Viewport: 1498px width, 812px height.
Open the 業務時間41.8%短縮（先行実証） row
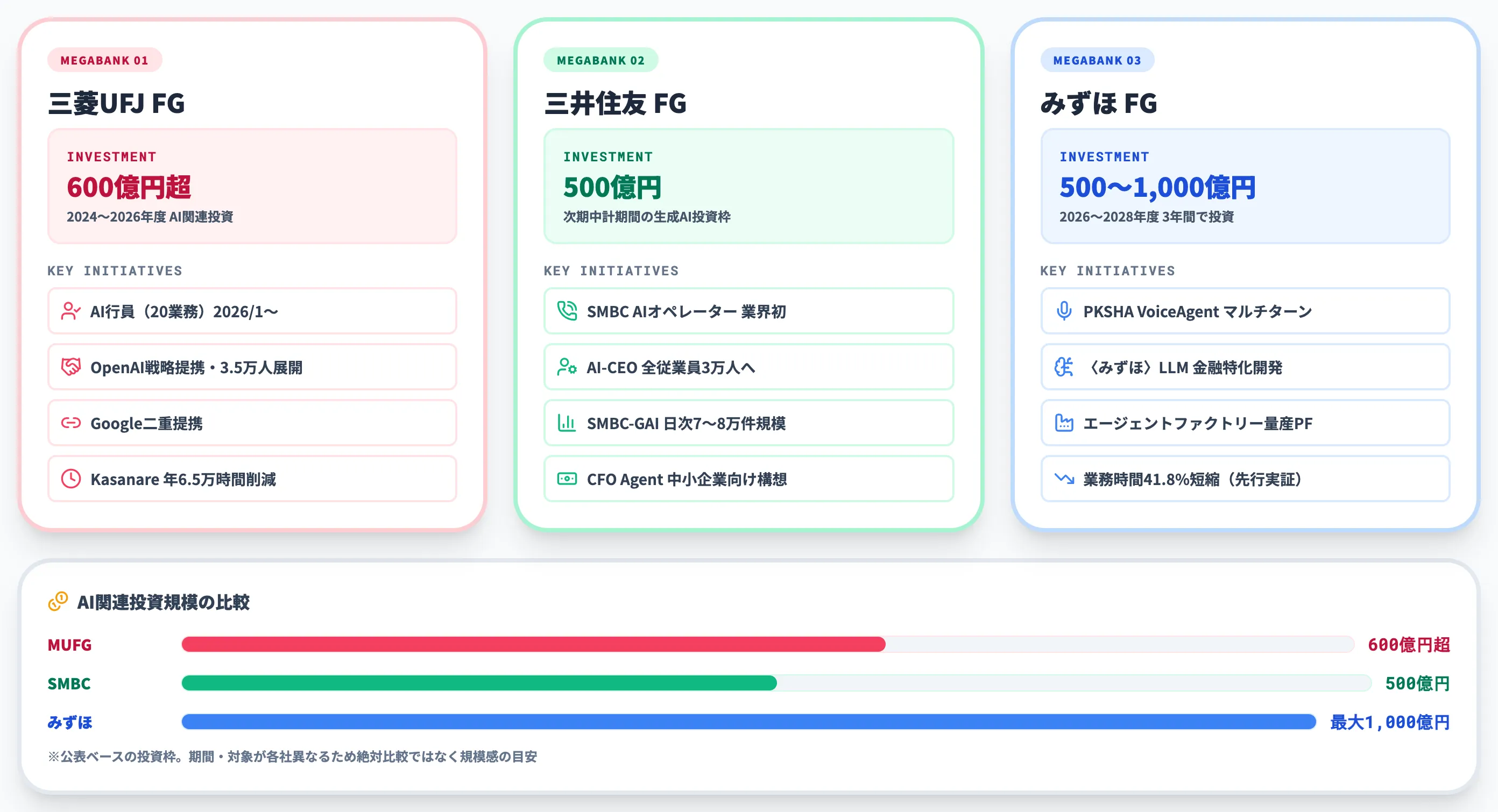pos(1245,479)
